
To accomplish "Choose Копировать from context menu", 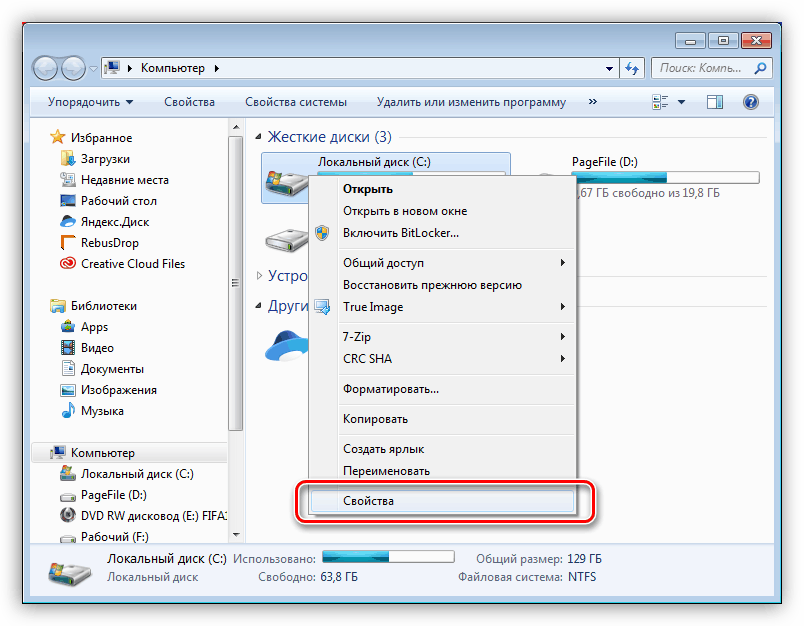I will pos(442,419).
